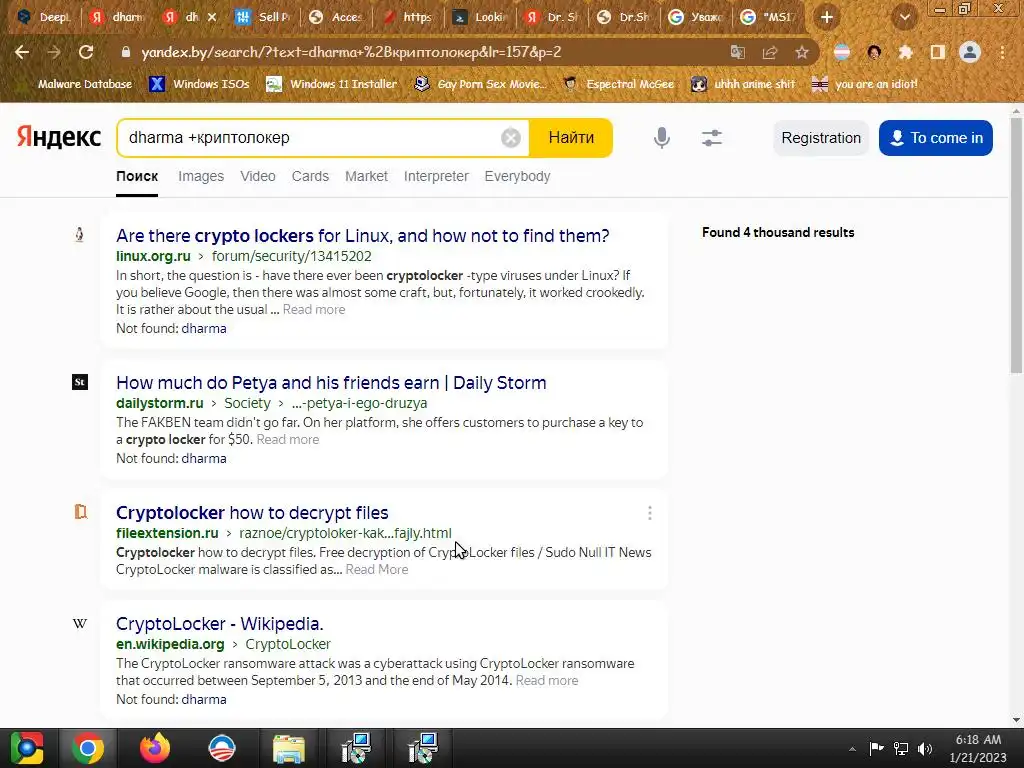Open How much do Petya result link
Image resolution: width=1024 pixels, height=768 pixels.
pyautogui.click(x=331, y=383)
